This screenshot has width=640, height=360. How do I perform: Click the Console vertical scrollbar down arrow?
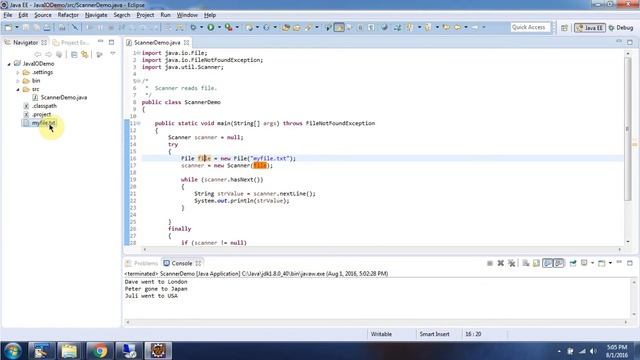pos(634,314)
